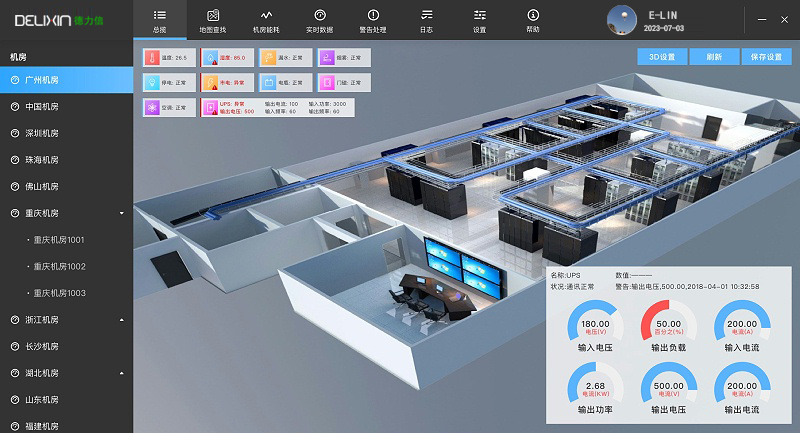Click the 输出负载 red gauge dial
Screen dimensions: 800x433
point(667,325)
